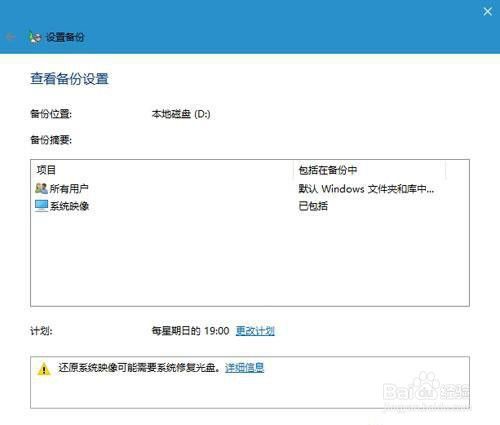Click the 设置备份 wizard icon
Viewport: 500px width, 425px height.
point(35,37)
